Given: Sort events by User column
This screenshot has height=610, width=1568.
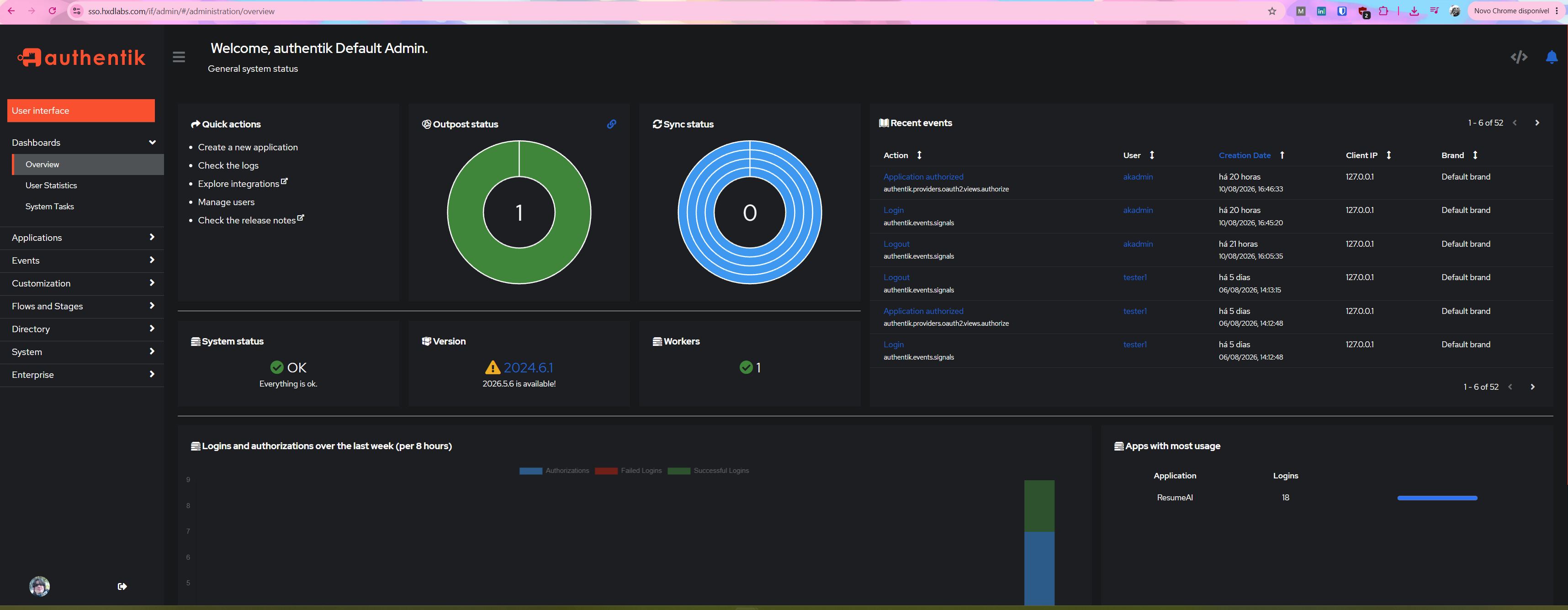Looking at the screenshot, I should click(1138, 155).
